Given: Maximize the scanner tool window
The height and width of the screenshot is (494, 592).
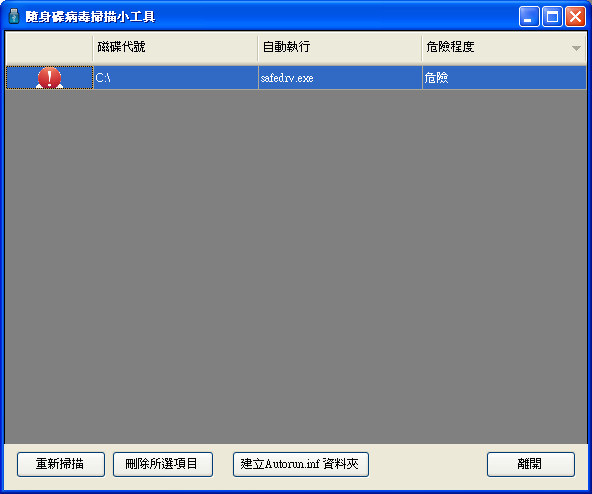Looking at the screenshot, I should (552, 17).
